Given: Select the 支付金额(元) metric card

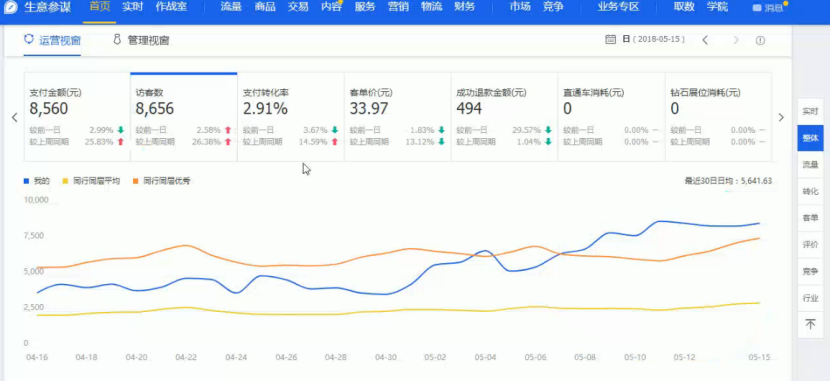Looking at the screenshot, I should [77, 117].
